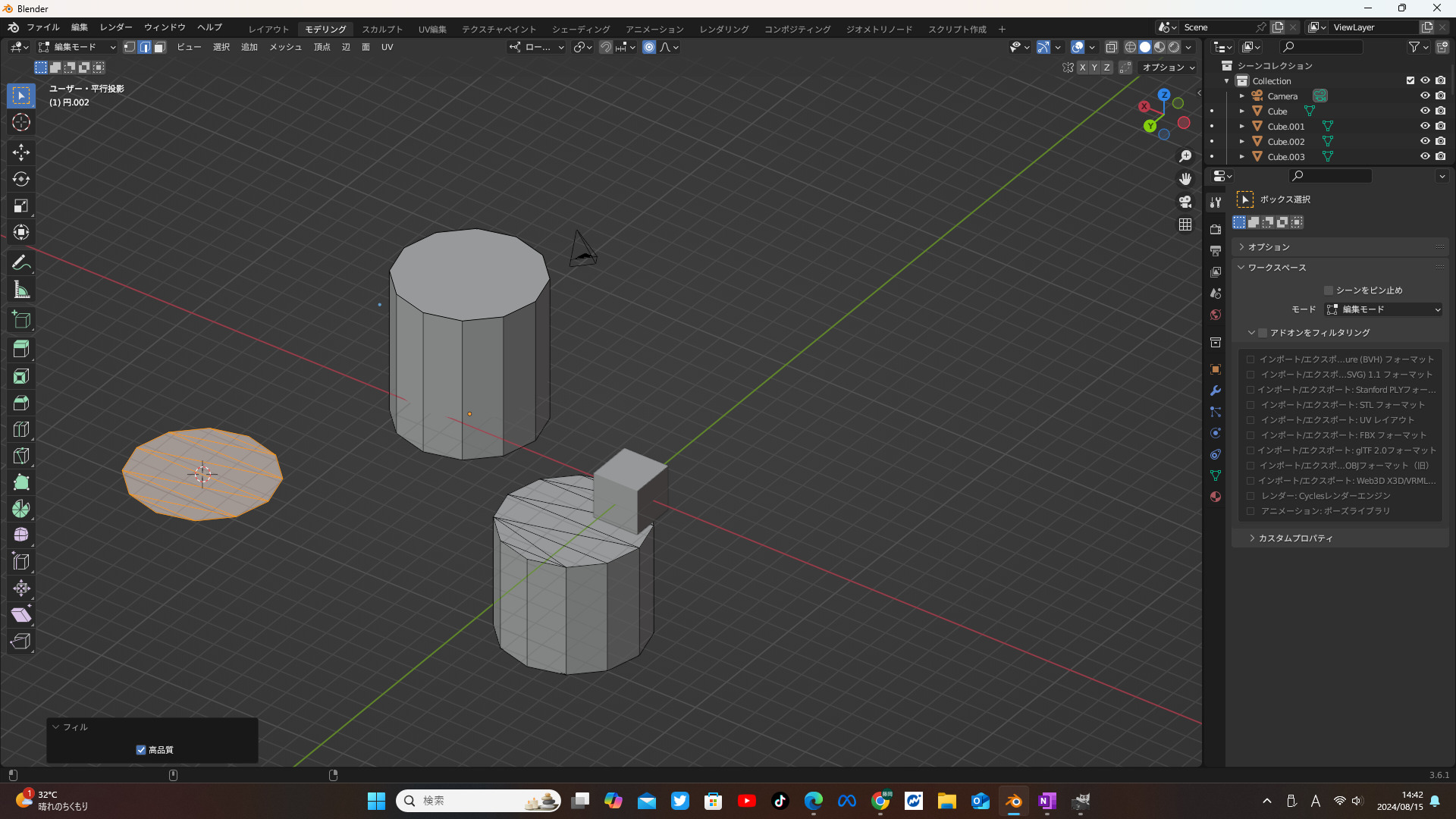Open the Material properties tab
Image resolution: width=1456 pixels, height=819 pixels.
1216,497
